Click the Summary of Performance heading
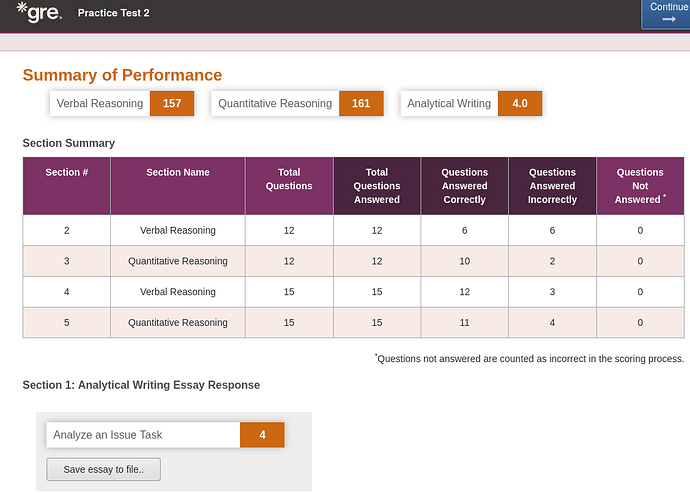 point(122,75)
